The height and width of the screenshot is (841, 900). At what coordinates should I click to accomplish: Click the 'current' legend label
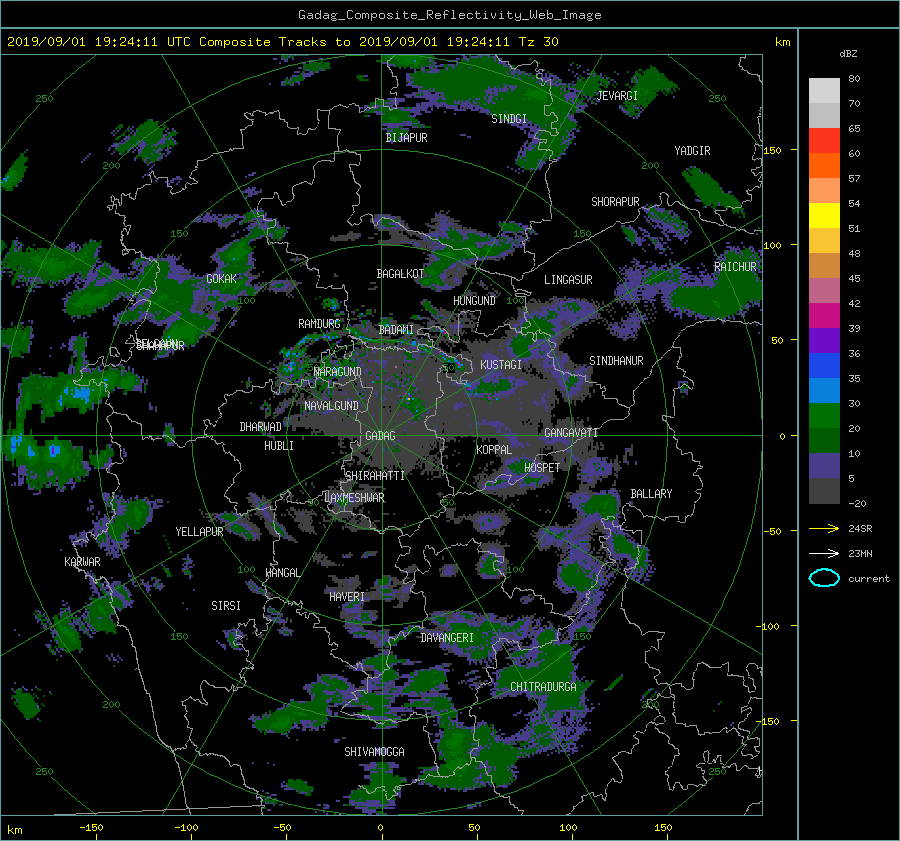pyautogui.click(x=869, y=579)
